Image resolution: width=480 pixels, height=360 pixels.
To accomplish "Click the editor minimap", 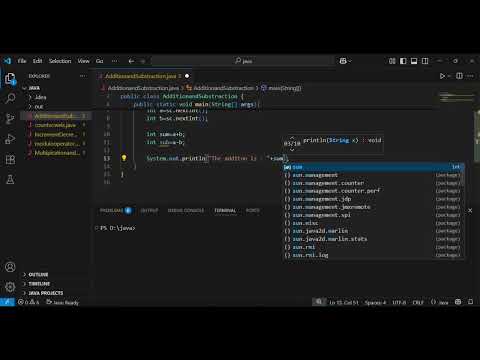I will [456, 97].
